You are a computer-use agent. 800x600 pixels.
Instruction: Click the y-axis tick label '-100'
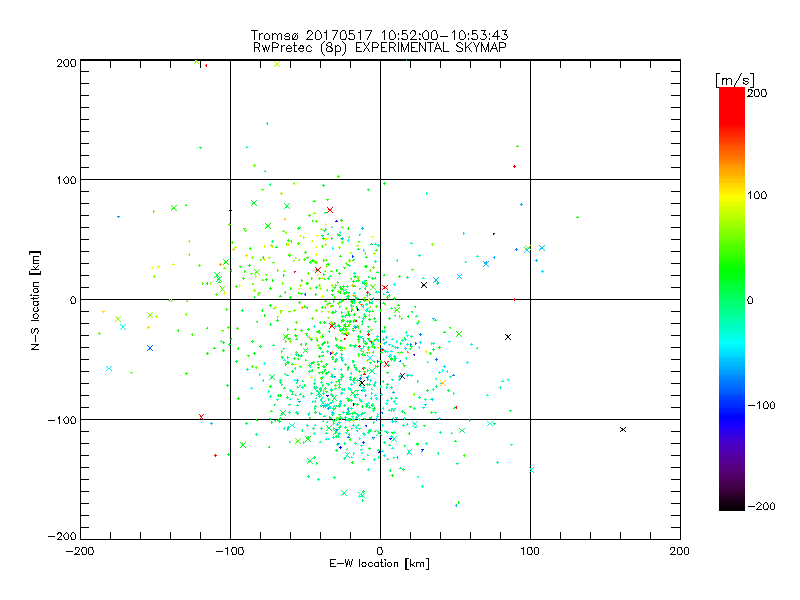(62, 420)
